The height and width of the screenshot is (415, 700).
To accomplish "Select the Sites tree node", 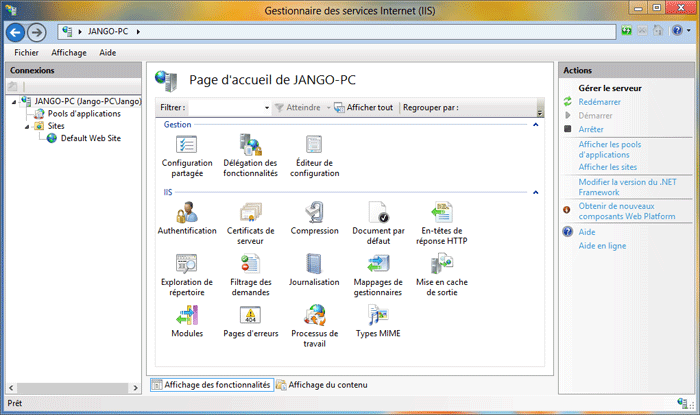I will click(56, 126).
